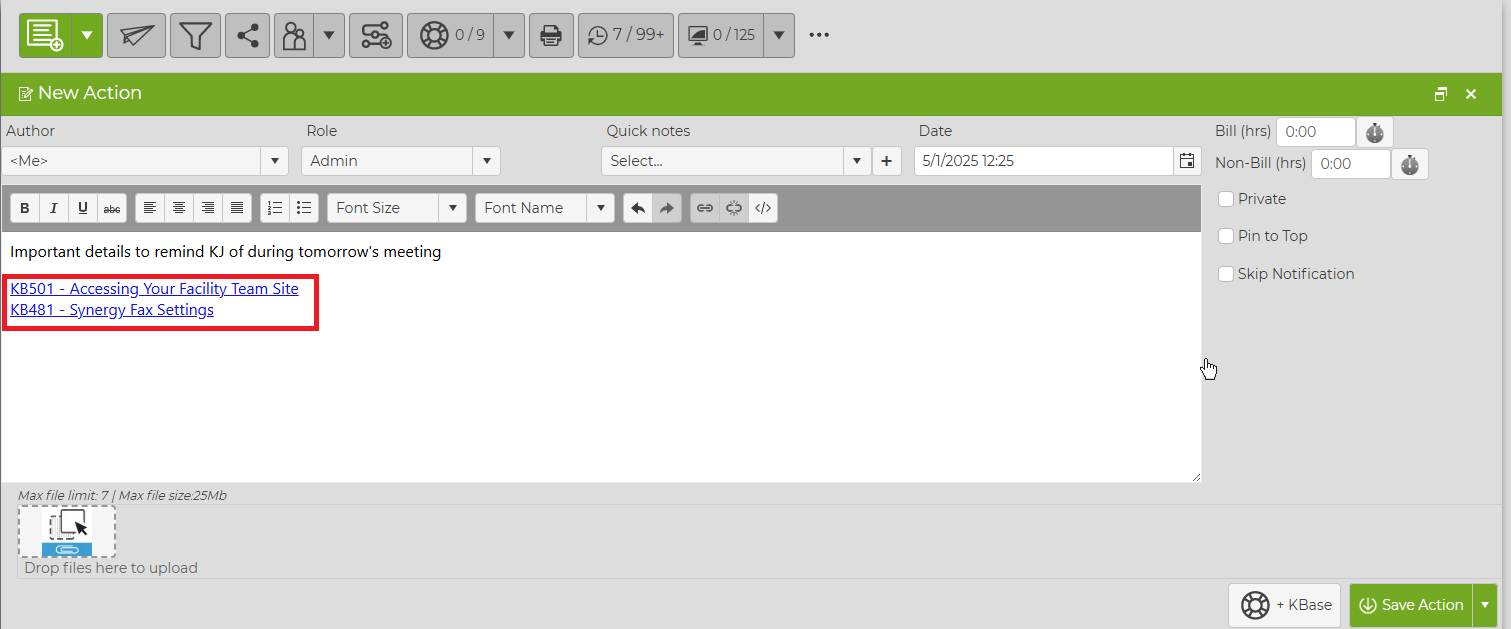1511x629 pixels.
Task: Start the Bill hours stopwatch timer
Action: (1374, 132)
